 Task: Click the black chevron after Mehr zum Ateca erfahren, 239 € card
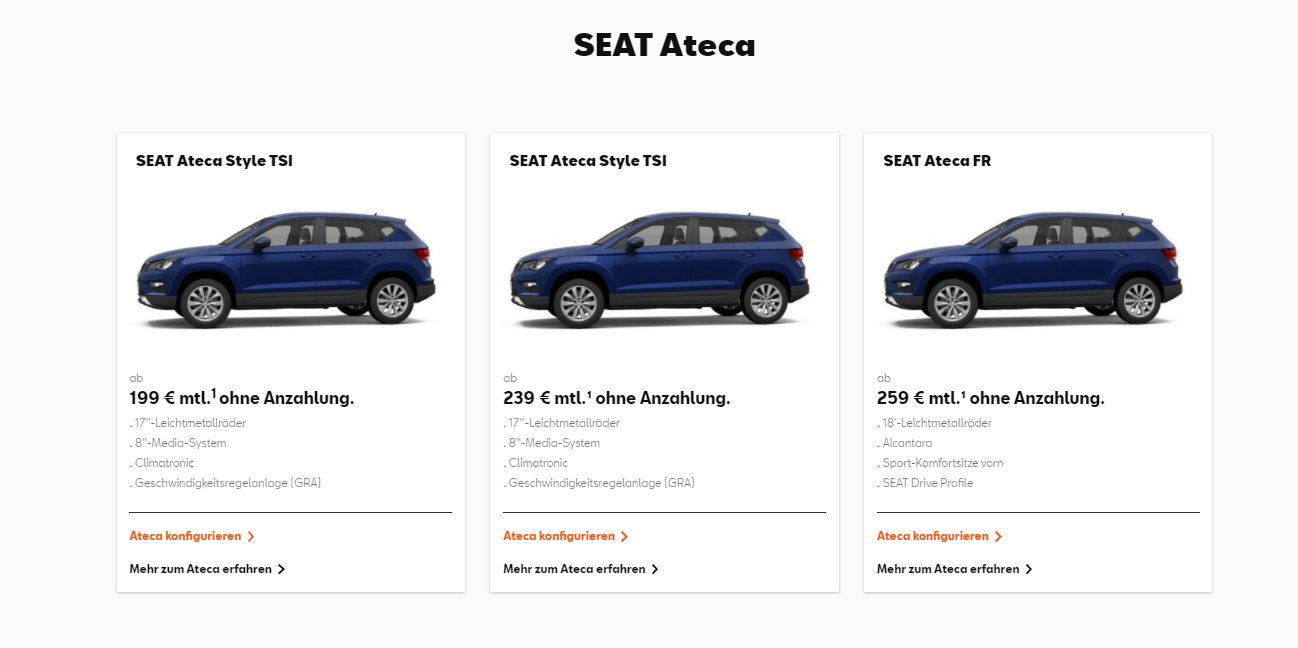pos(655,570)
